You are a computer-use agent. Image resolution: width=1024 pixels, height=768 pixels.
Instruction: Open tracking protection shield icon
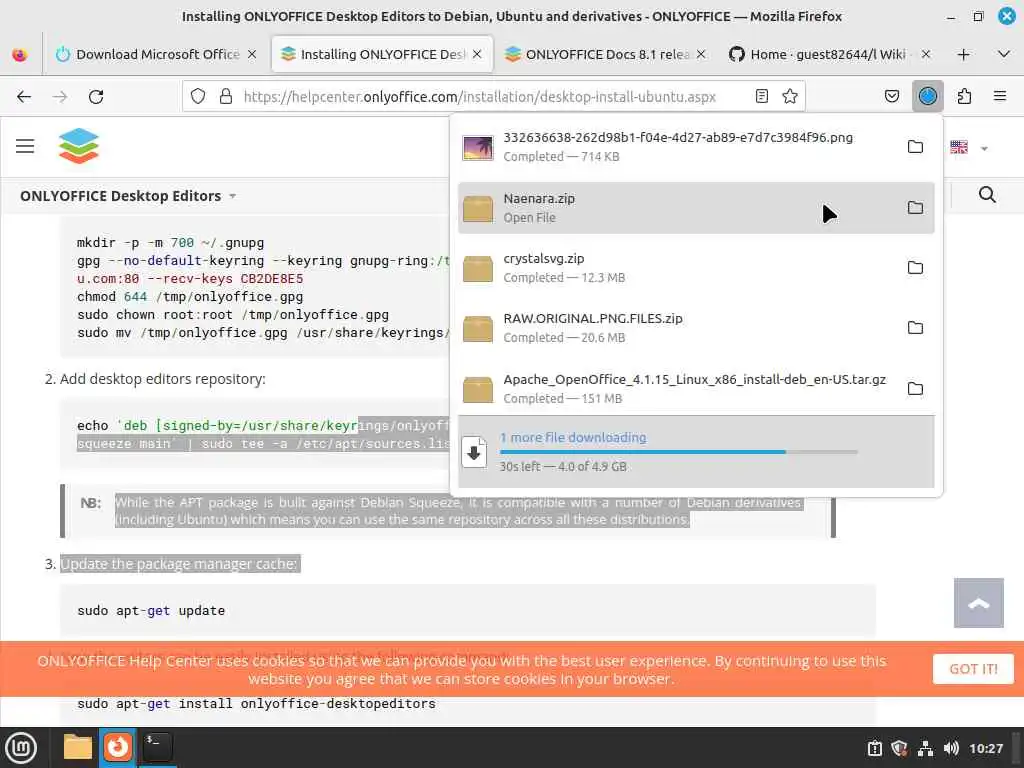tap(198, 97)
